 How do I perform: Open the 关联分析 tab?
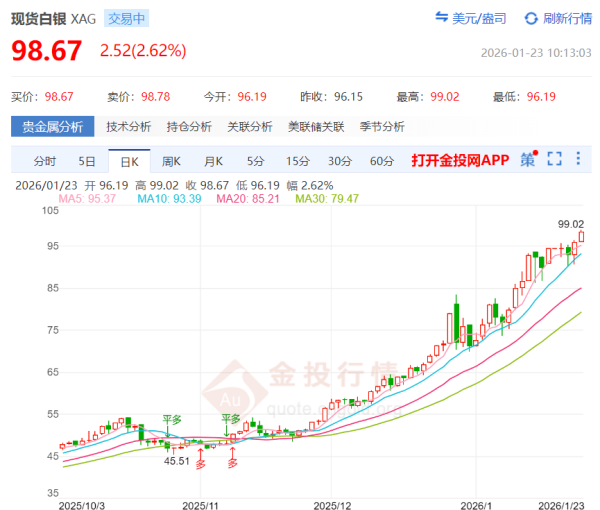[x=249, y=127]
